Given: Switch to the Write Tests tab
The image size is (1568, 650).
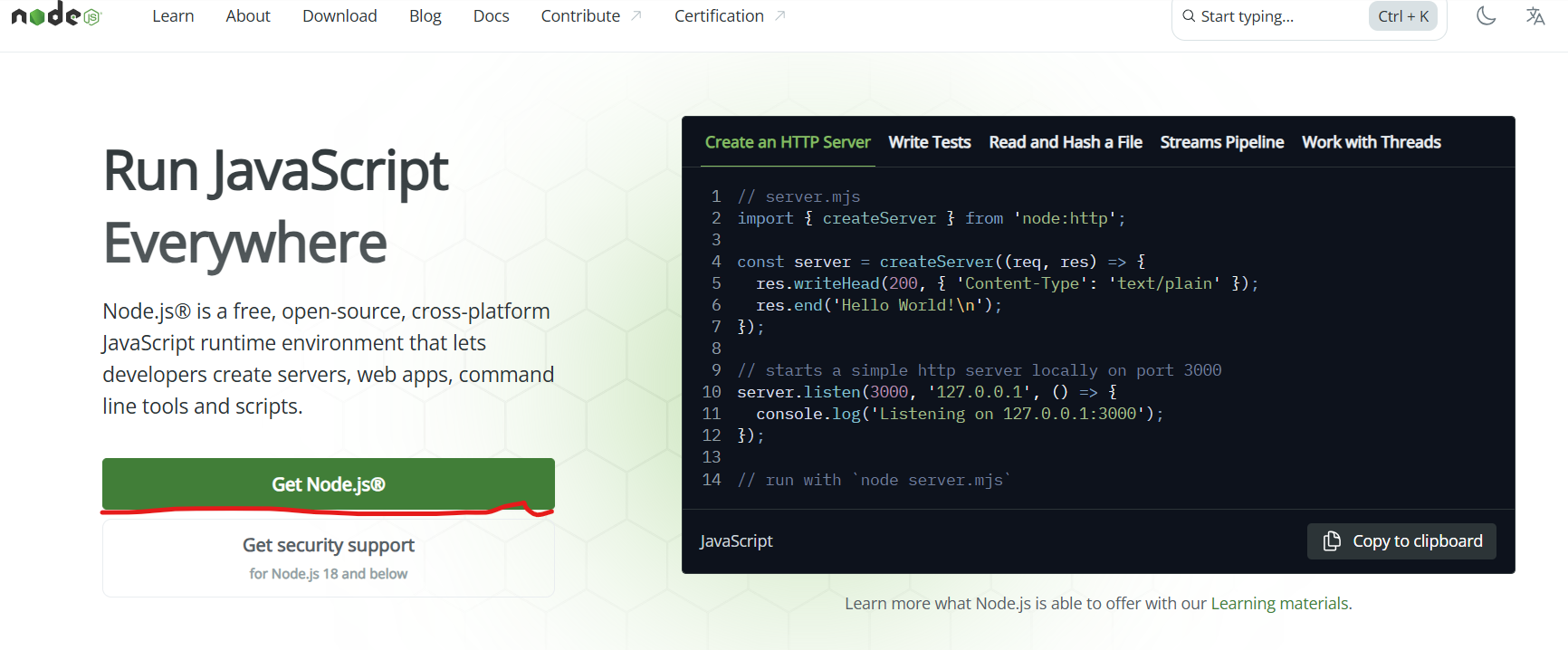Looking at the screenshot, I should [x=930, y=142].
